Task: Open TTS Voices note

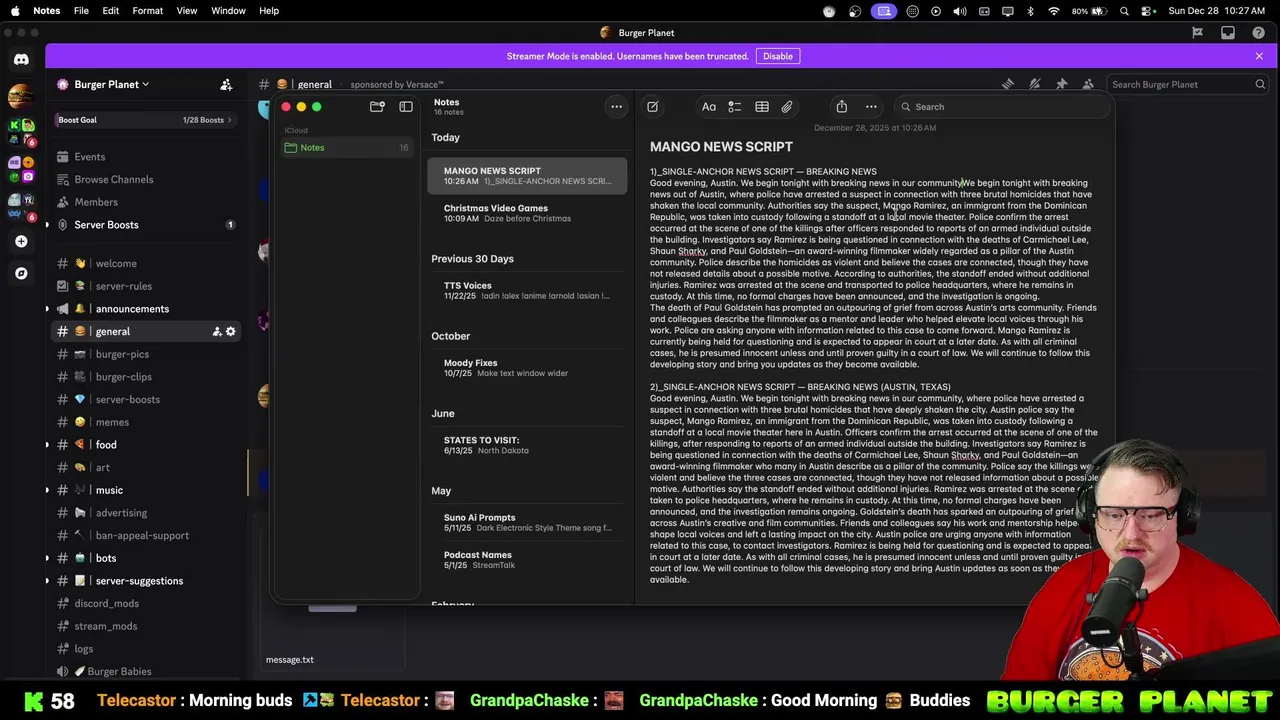Action: point(528,291)
